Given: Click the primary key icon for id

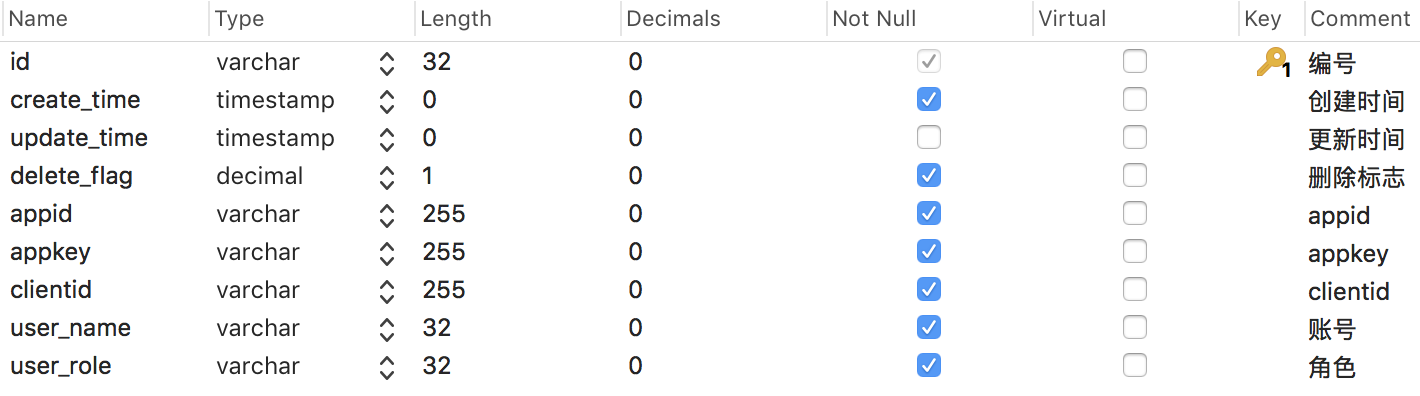Looking at the screenshot, I should click(x=1273, y=63).
